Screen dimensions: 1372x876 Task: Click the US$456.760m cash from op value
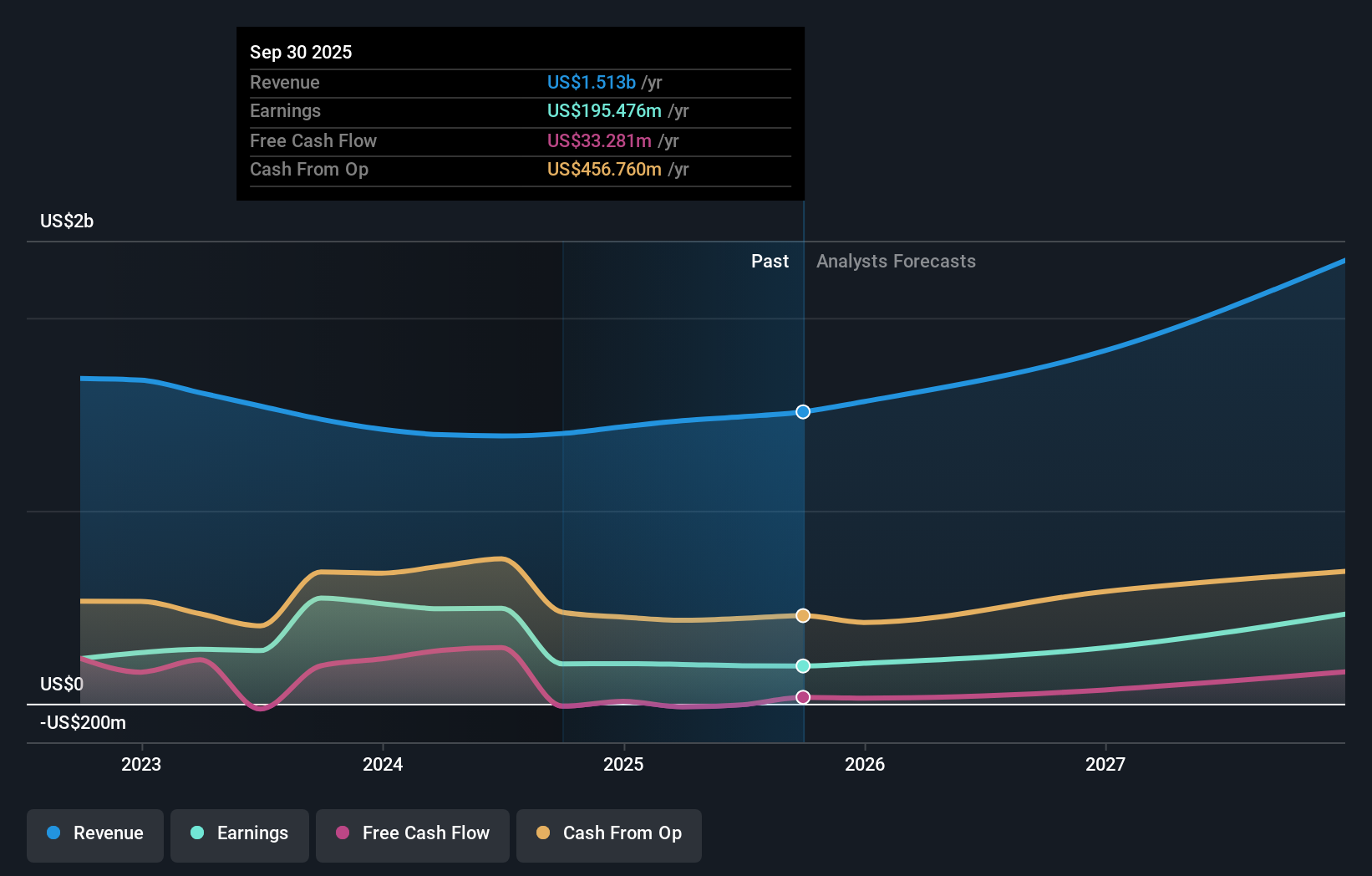[604, 169]
